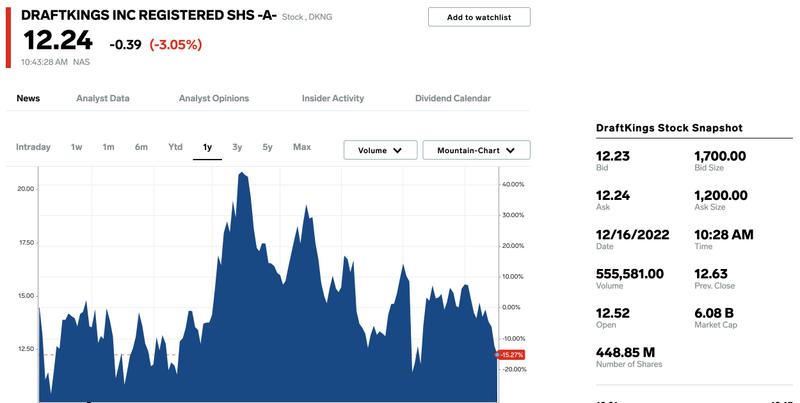Select the 1w chart range
This screenshot has height=403, width=800.
pos(77,147)
